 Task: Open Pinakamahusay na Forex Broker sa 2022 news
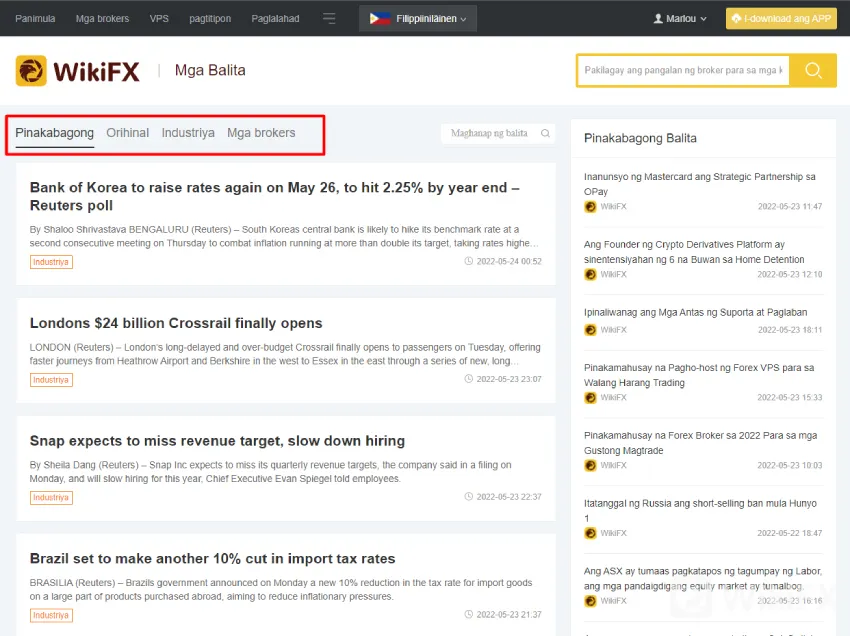[700, 442]
